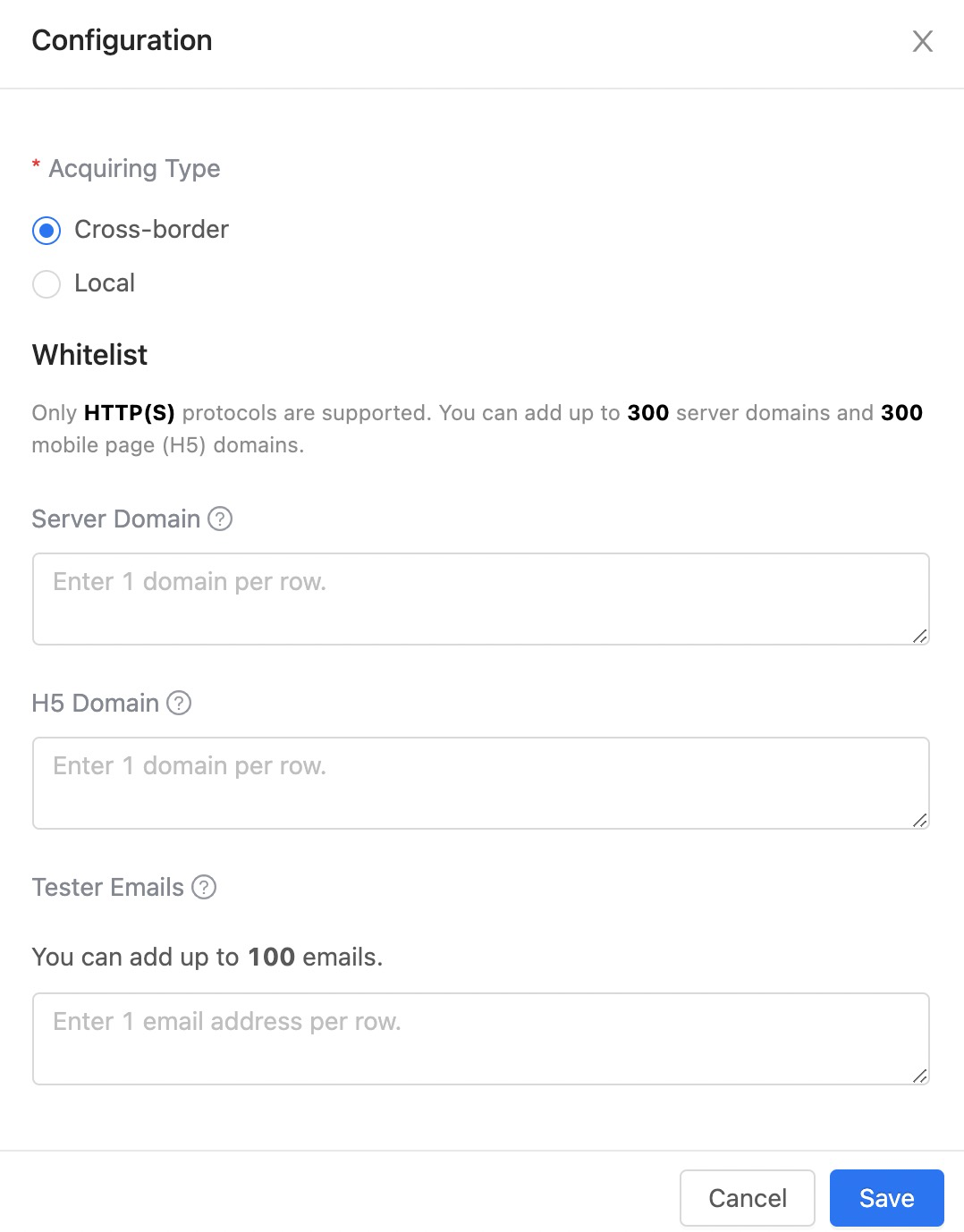Focus the tester email address text area
The image size is (964, 1232).
click(480, 1039)
